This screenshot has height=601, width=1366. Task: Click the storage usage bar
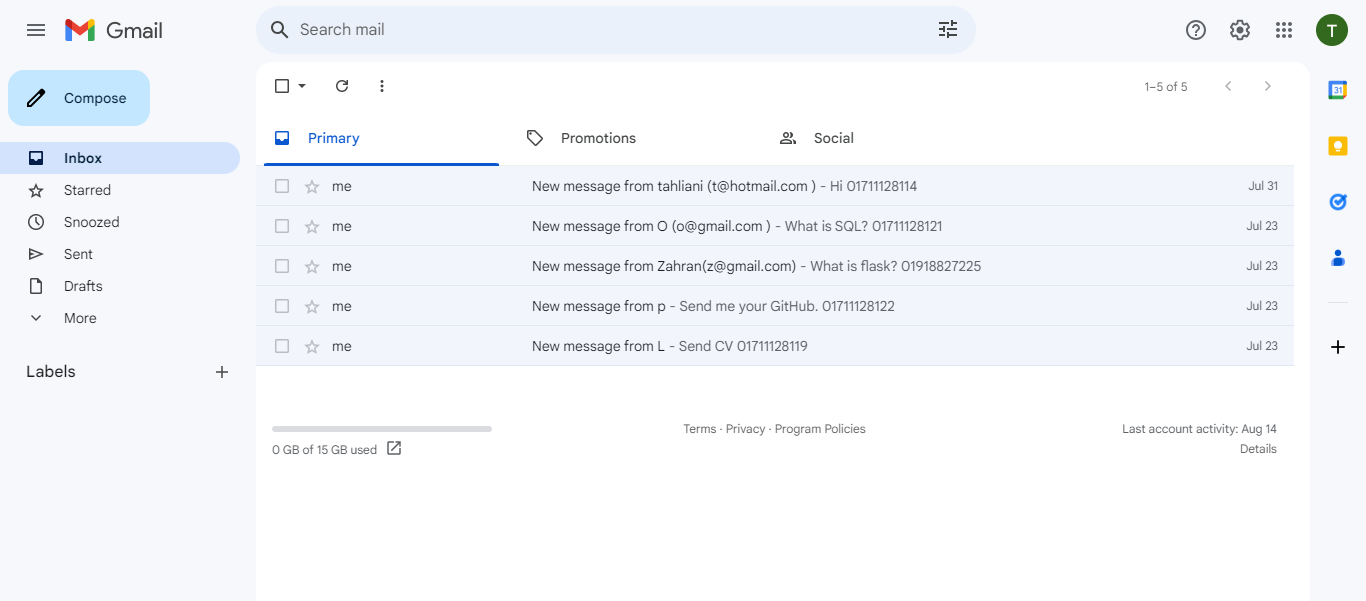382,429
